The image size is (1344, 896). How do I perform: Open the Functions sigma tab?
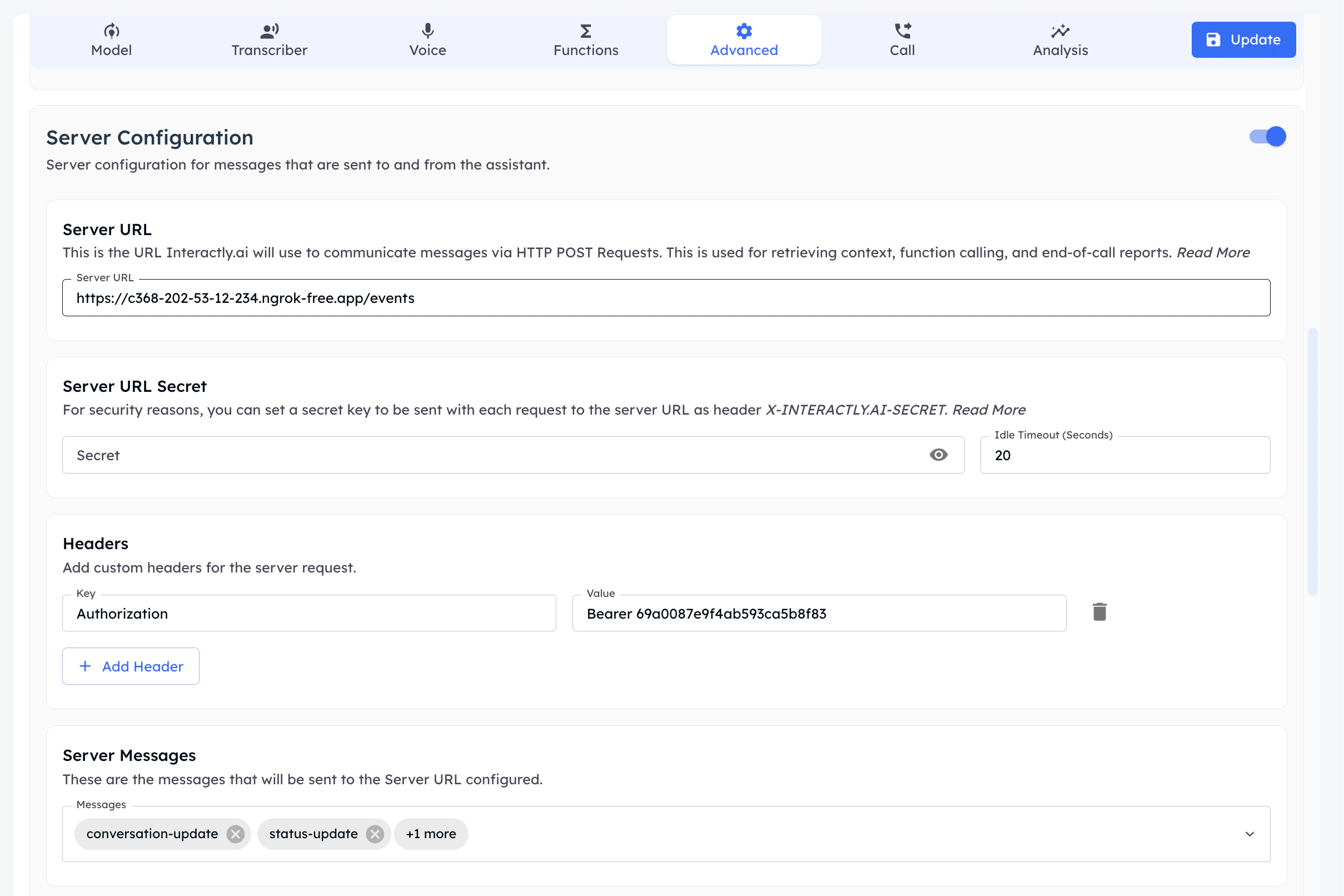pos(586,40)
